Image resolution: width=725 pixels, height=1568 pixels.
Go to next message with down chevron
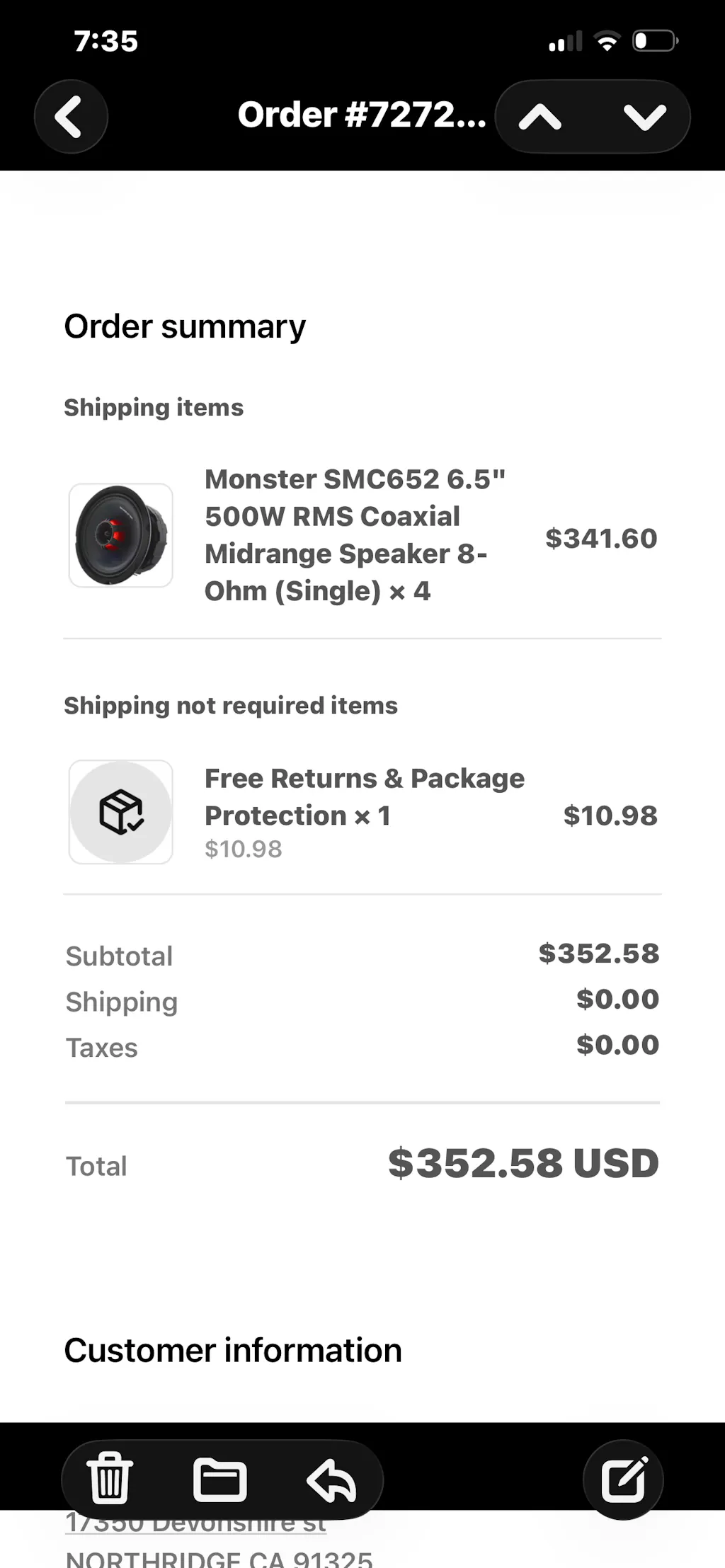644,117
